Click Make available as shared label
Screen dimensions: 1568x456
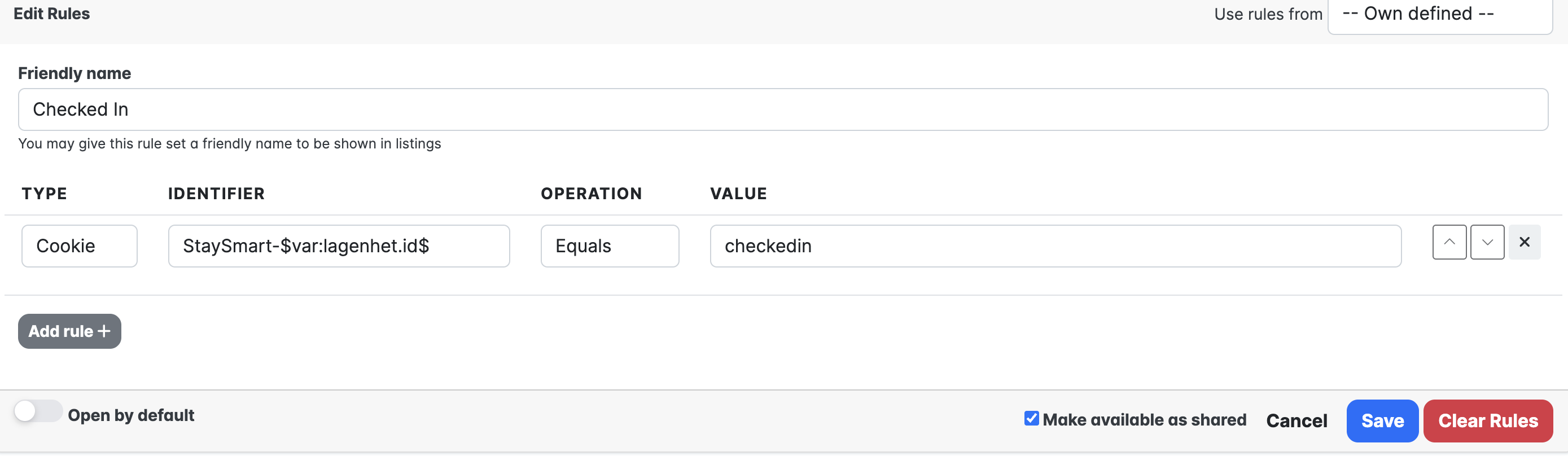click(1144, 419)
